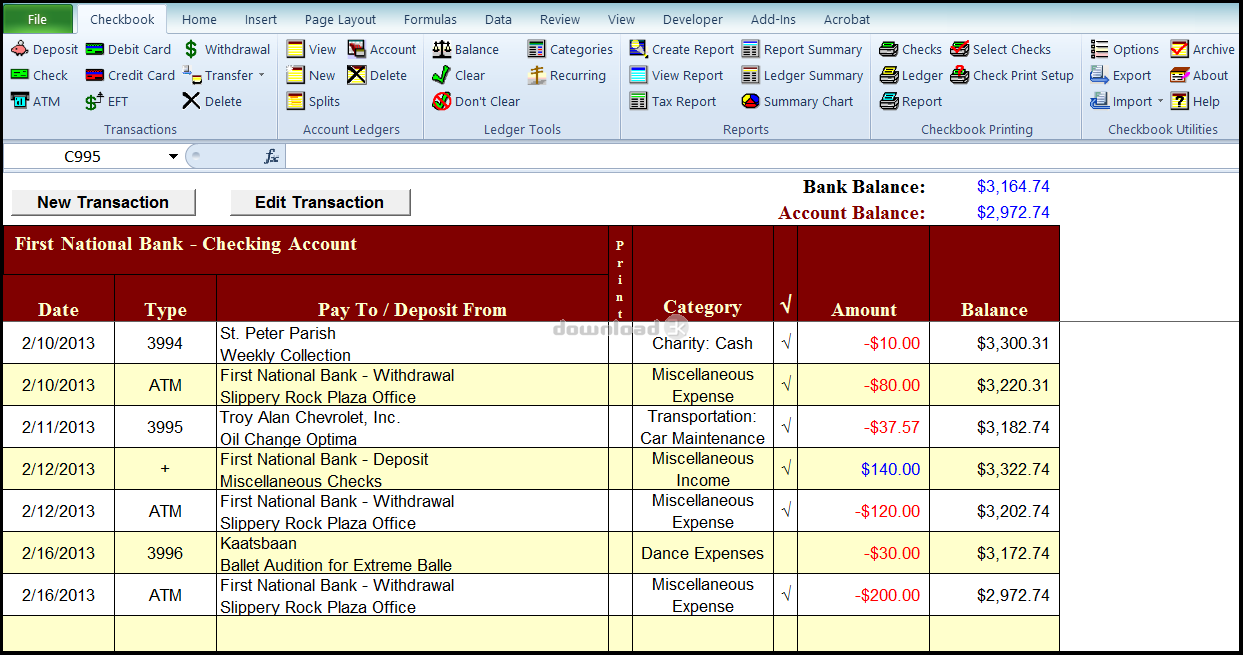Image resolution: width=1243 pixels, height=655 pixels.
Task: Click the Check Print Setup icon
Action: tap(960, 75)
